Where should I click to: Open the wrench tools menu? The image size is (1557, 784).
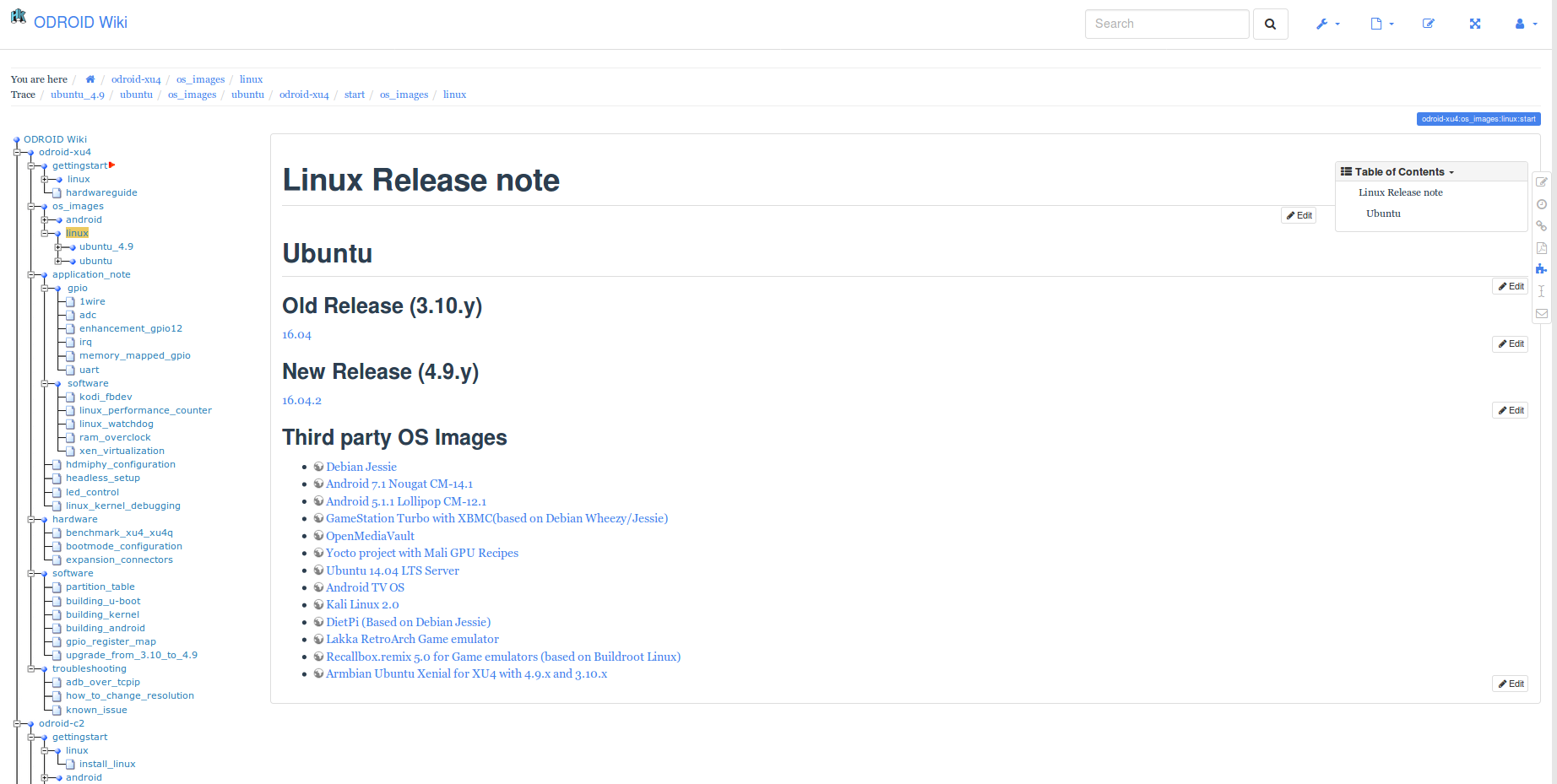(x=1327, y=24)
